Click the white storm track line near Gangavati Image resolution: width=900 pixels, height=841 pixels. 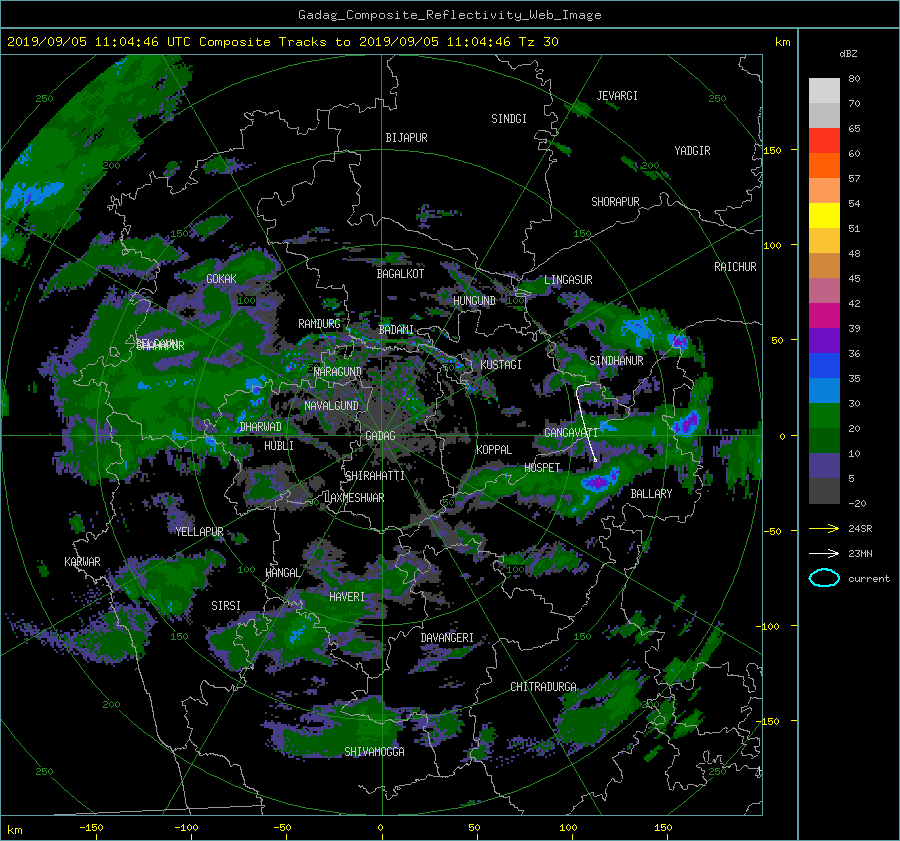pos(585,421)
